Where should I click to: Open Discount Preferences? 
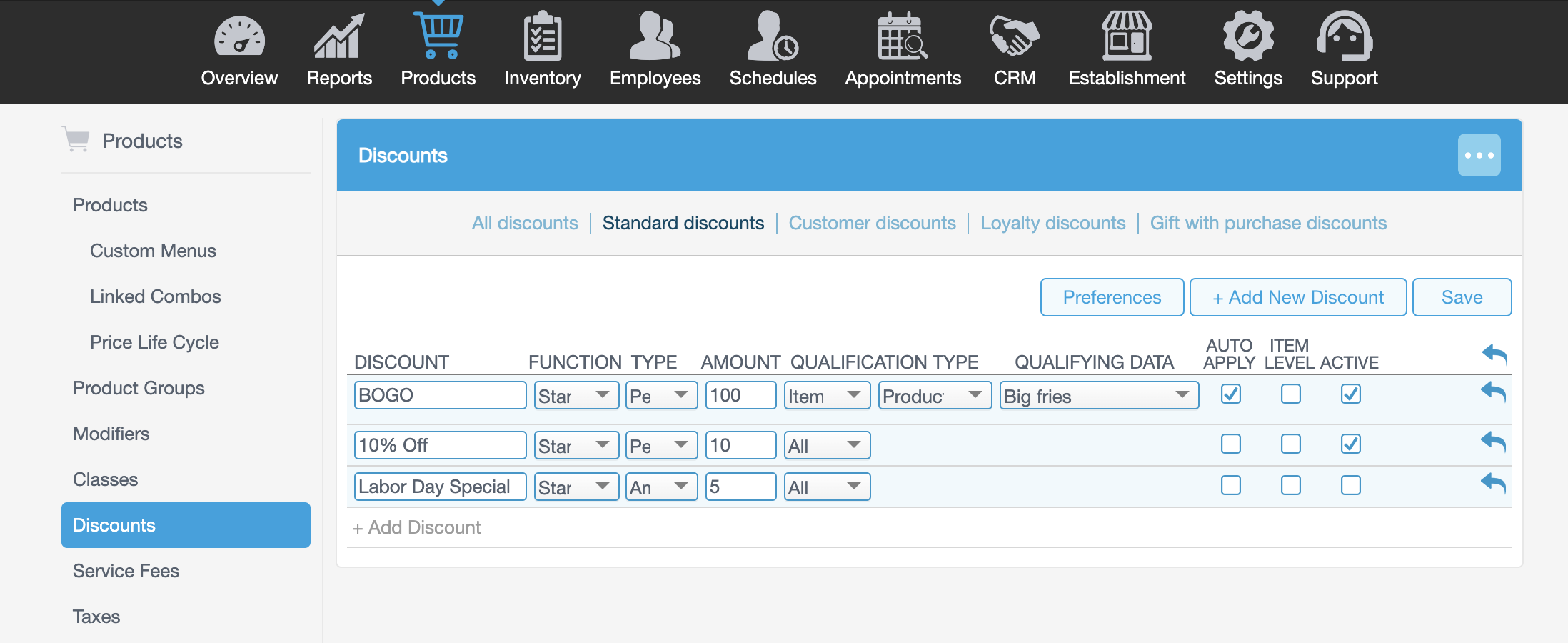pos(1111,297)
